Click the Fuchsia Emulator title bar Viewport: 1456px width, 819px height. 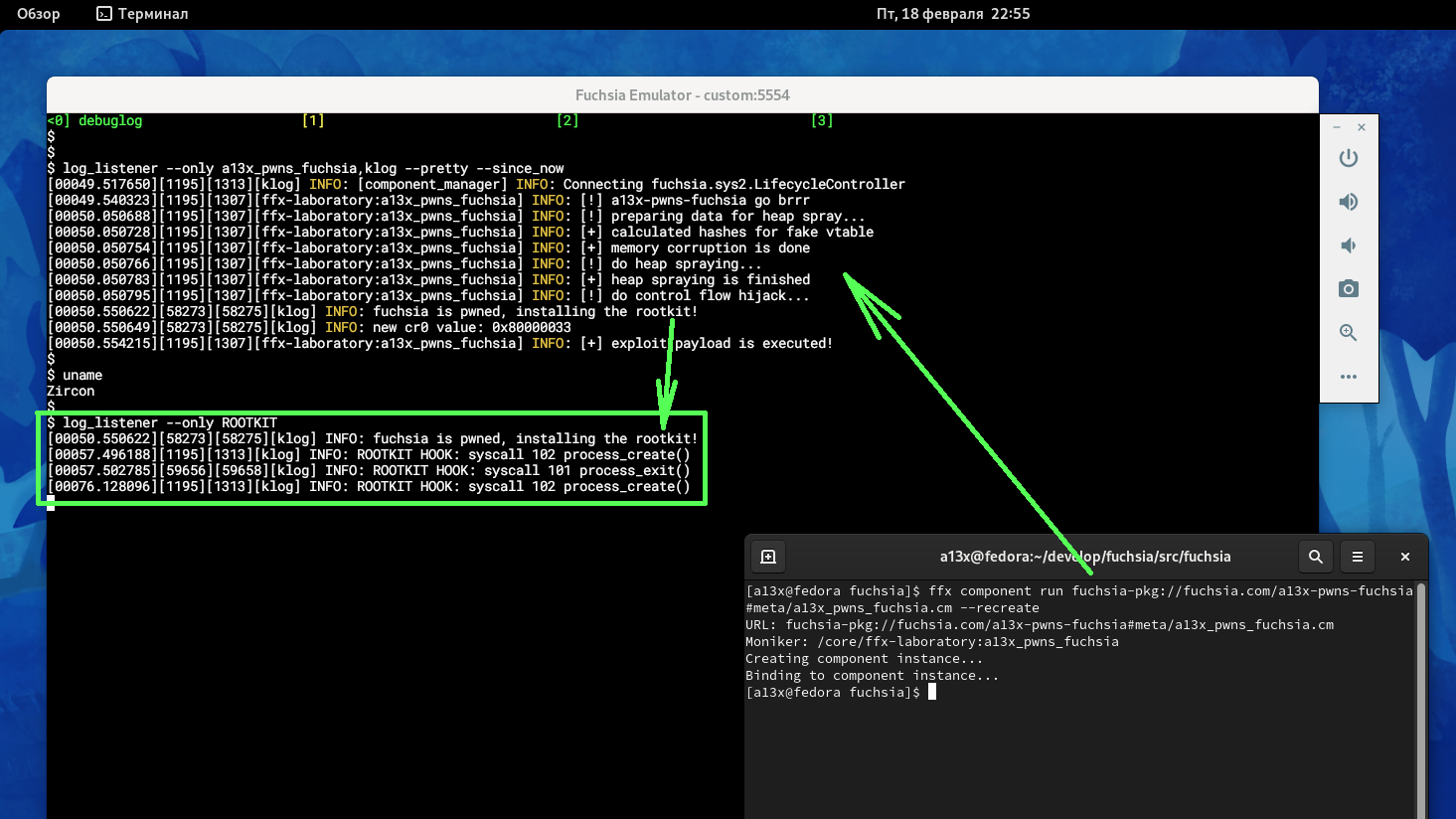683,95
